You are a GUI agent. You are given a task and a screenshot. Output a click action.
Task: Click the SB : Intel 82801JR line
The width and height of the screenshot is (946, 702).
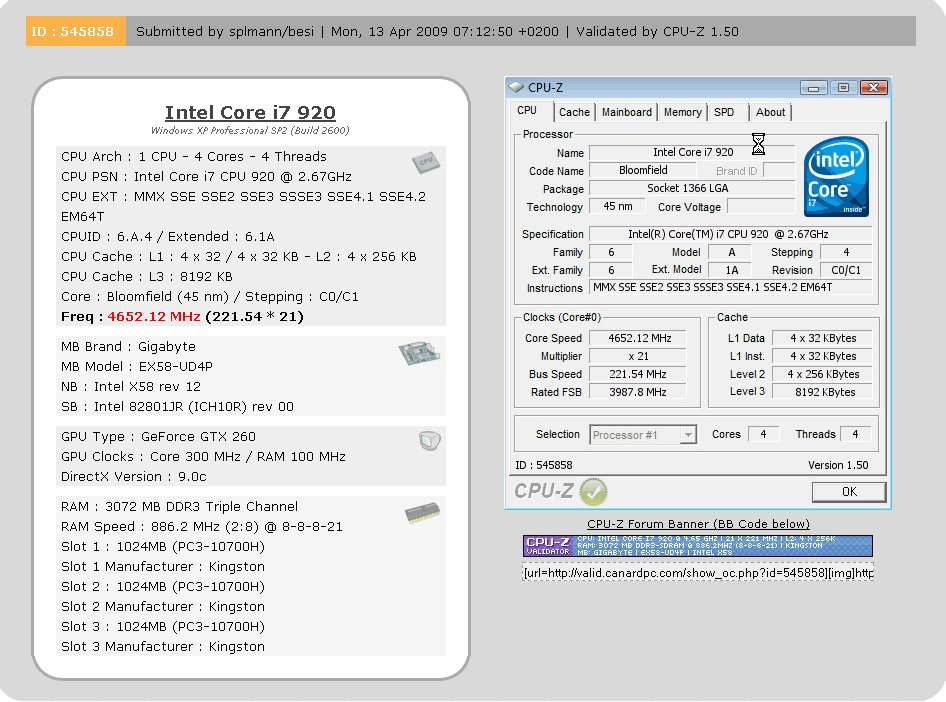[x=177, y=406]
